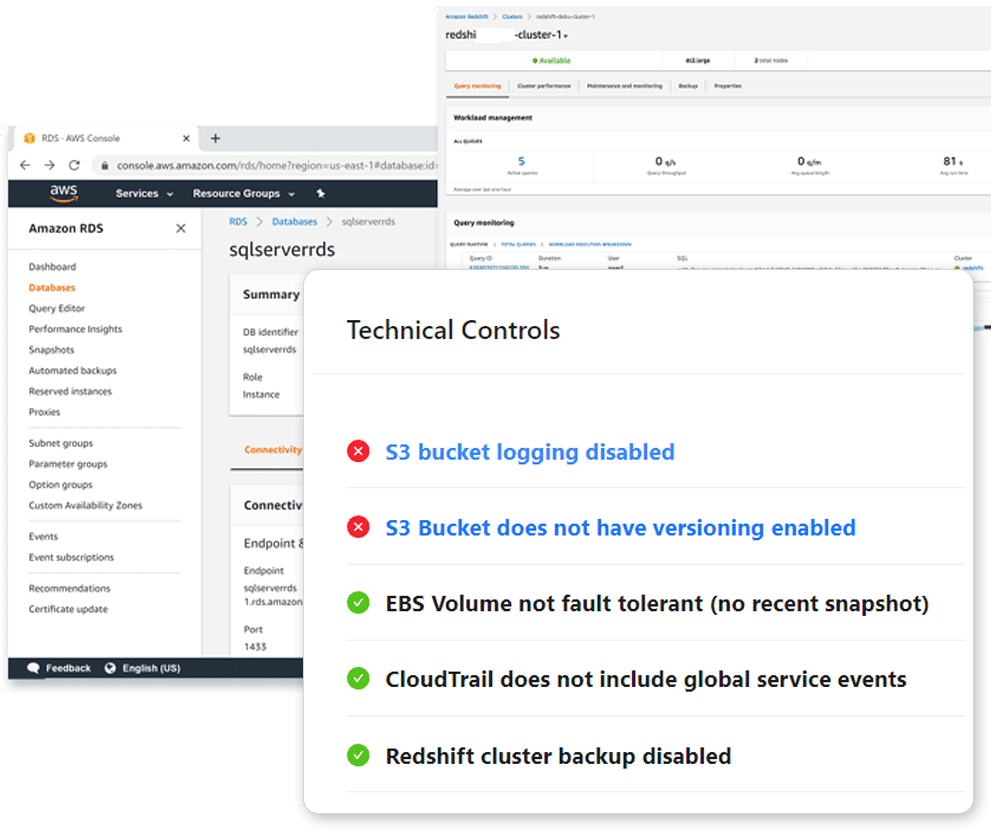Screen dimensions: 991x837
Task: Click the pin shortcut icon in the AWS header
Action: pyautogui.click(x=320, y=193)
